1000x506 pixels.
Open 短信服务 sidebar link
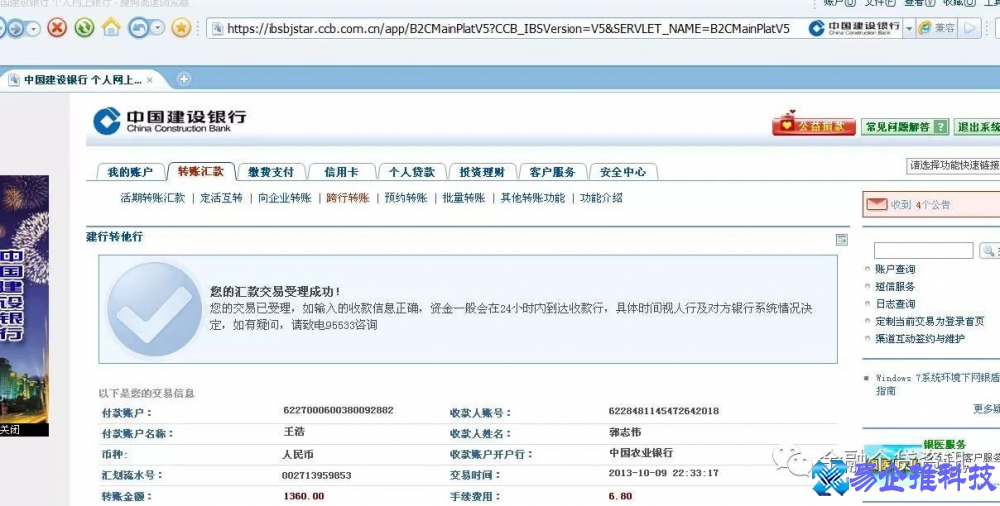[895, 286]
